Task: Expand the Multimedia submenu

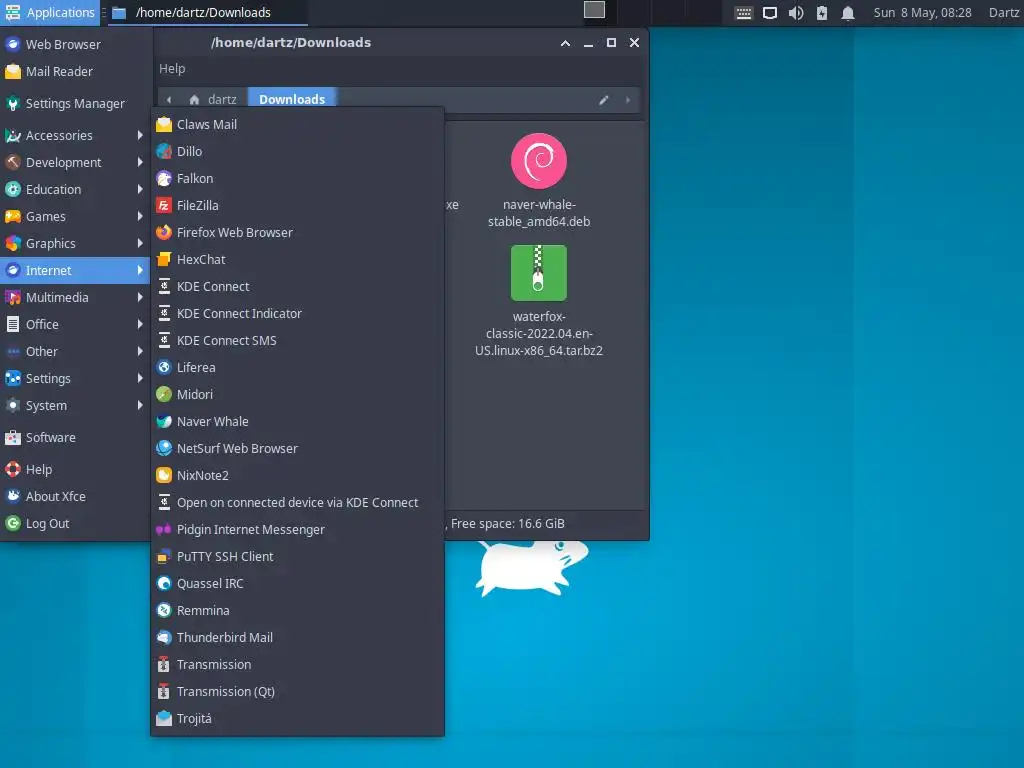Action: coord(74,297)
